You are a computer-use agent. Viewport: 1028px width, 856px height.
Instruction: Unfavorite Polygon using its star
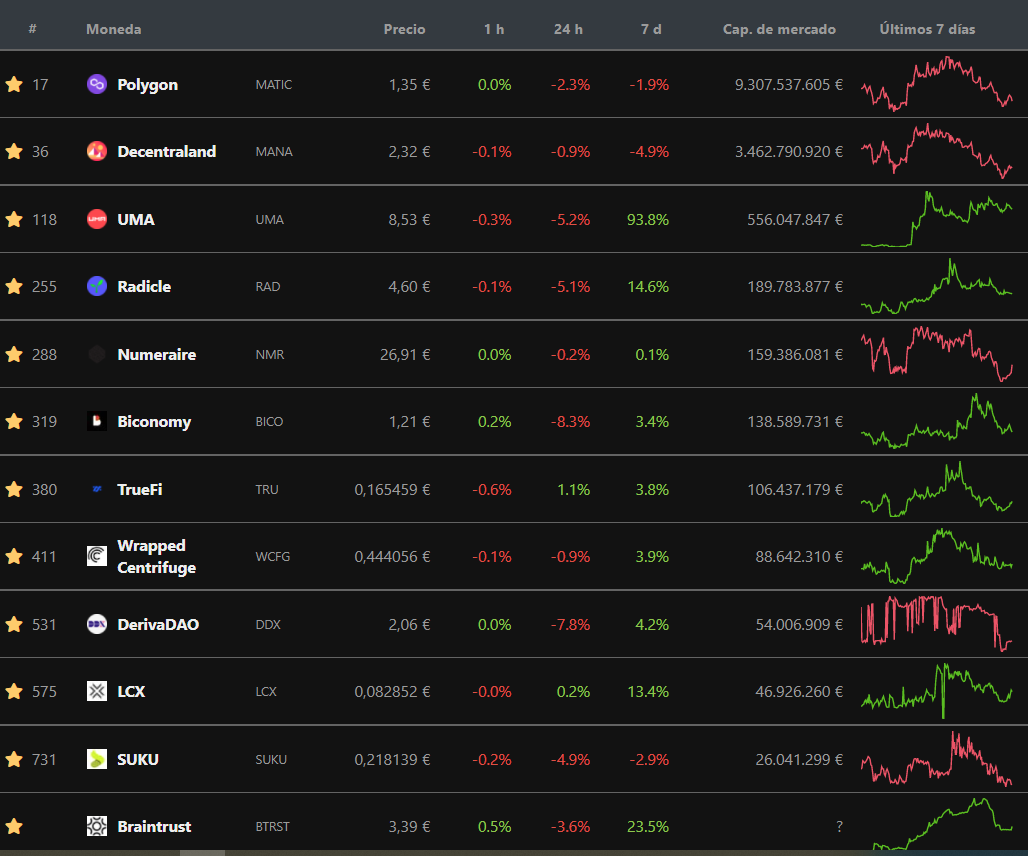(14, 85)
